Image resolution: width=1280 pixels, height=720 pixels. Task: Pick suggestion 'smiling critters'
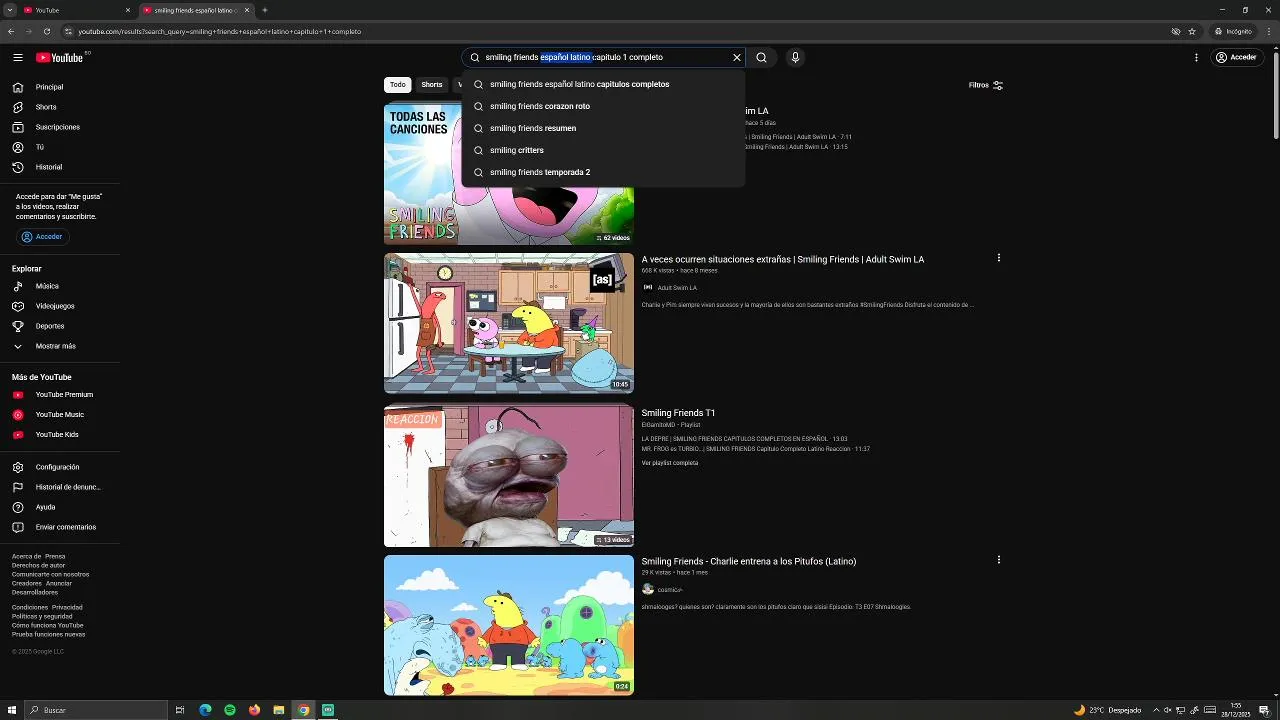point(603,150)
